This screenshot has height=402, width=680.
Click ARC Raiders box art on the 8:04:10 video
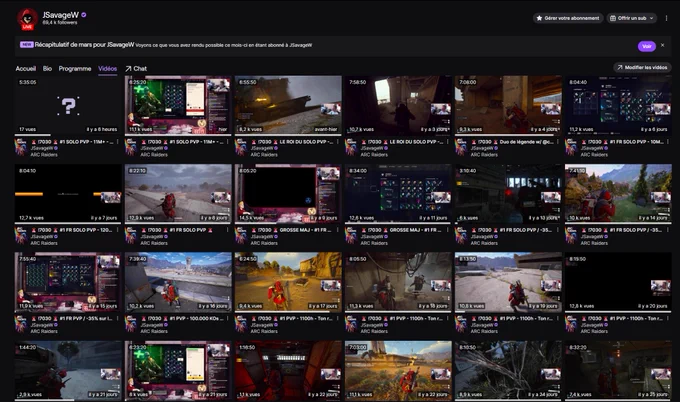pyautogui.click(x=20, y=235)
